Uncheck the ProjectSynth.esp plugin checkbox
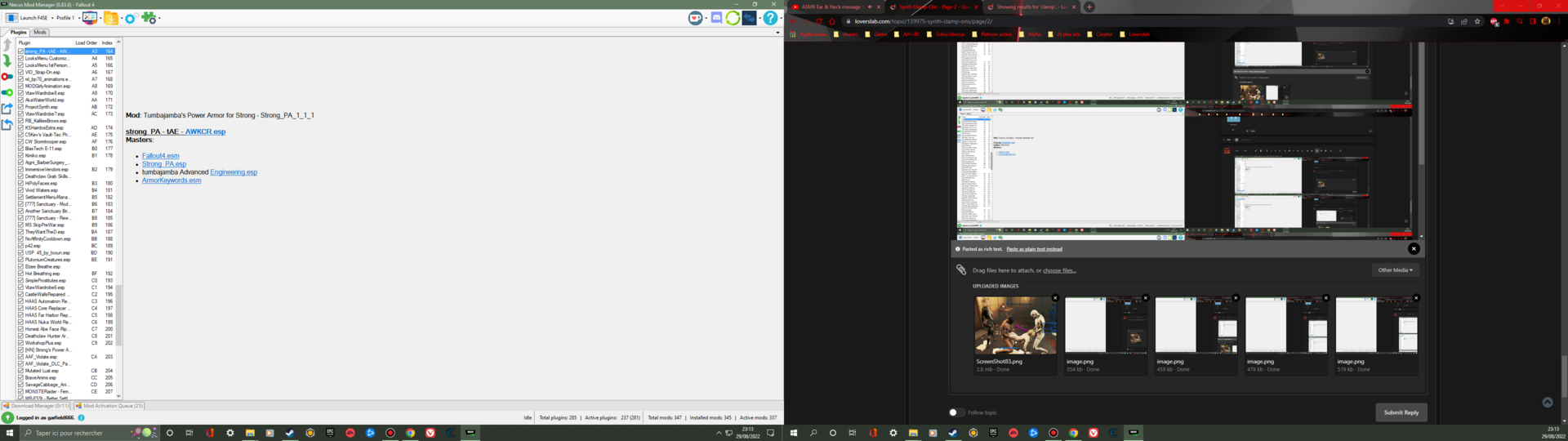Screen dimensions: 1568x441 20,107
